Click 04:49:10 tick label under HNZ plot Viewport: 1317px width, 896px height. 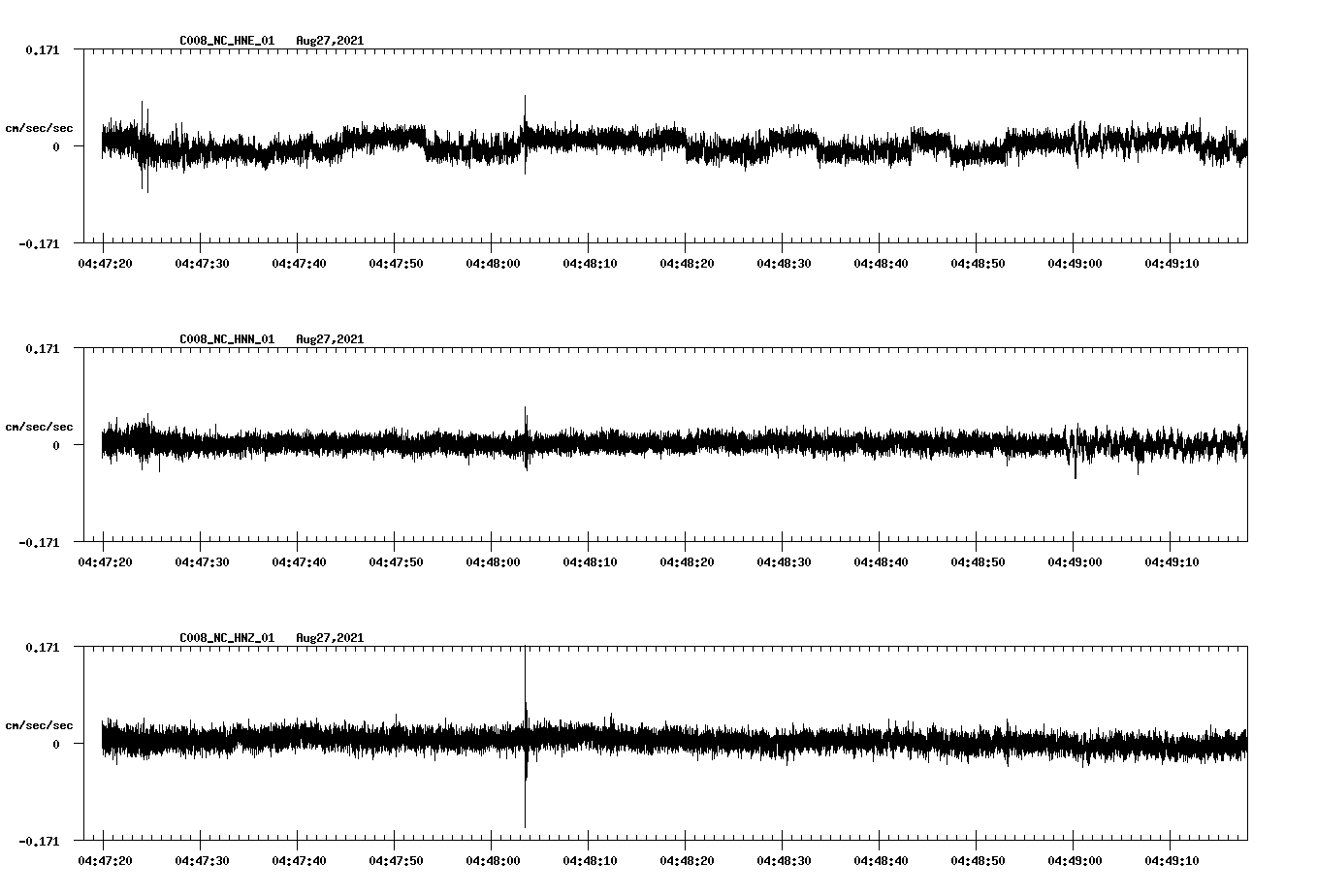1172,861
